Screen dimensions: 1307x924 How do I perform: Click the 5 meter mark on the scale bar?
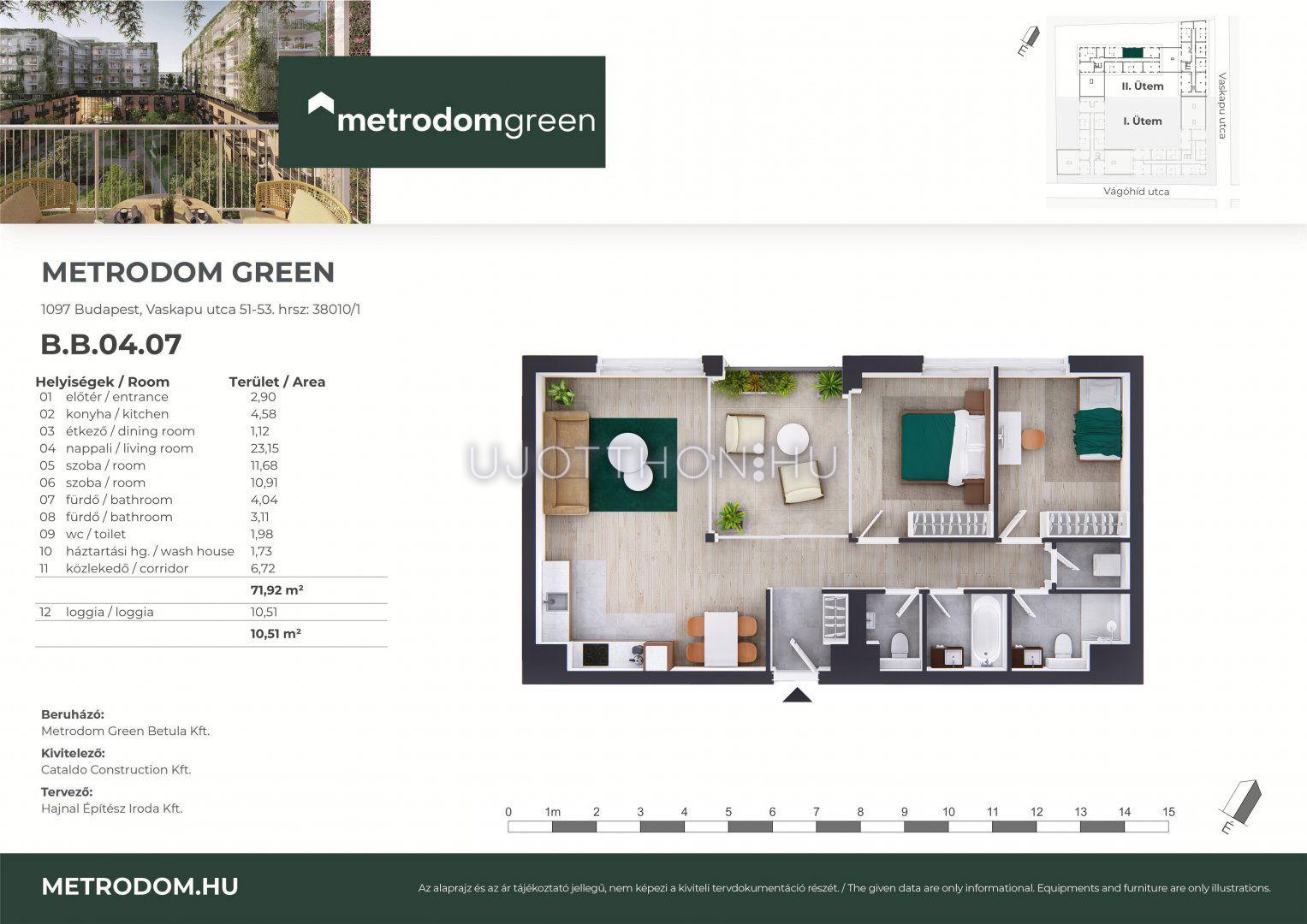728,813
